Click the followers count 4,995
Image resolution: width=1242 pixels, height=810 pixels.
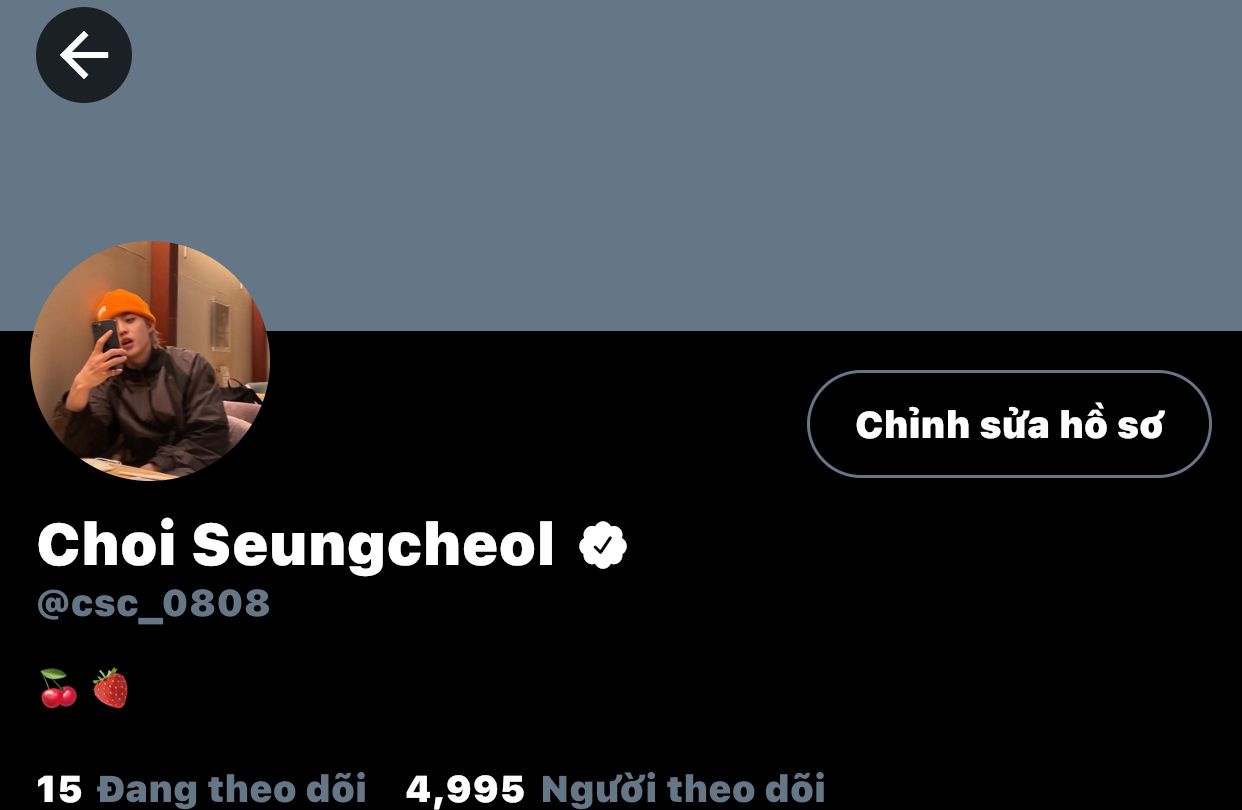(465, 789)
